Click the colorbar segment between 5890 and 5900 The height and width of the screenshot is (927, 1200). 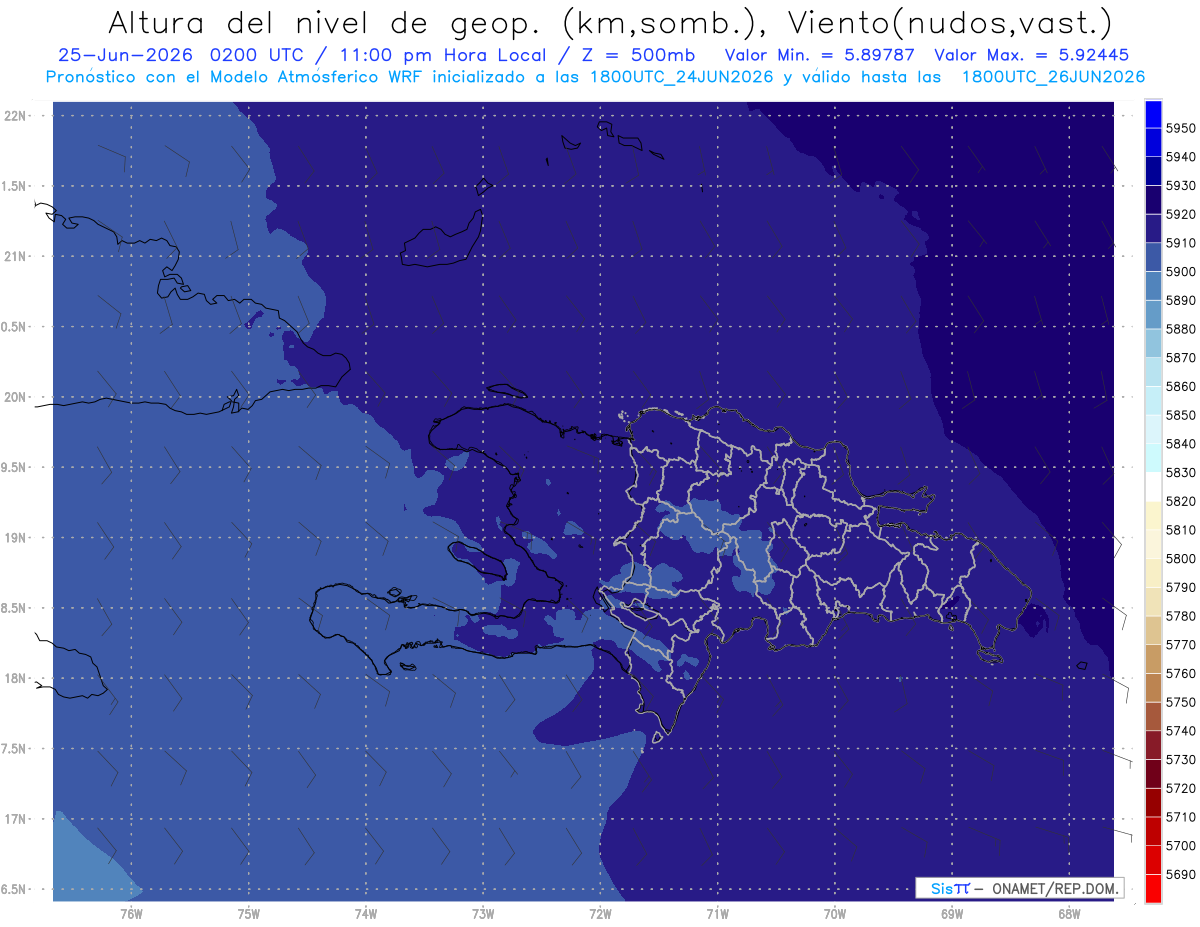tap(1153, 287)
